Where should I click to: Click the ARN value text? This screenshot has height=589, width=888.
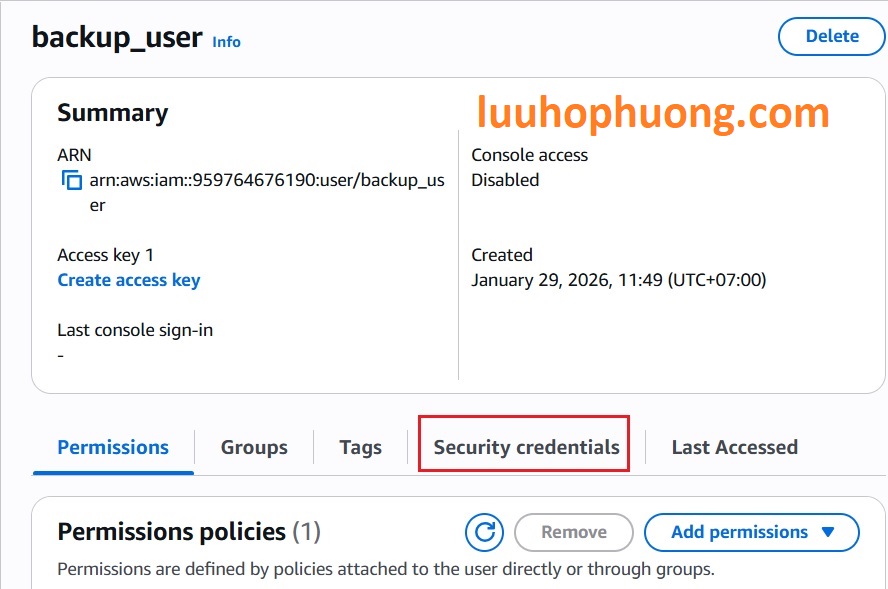pyautogui.click(x=266, y=181)
